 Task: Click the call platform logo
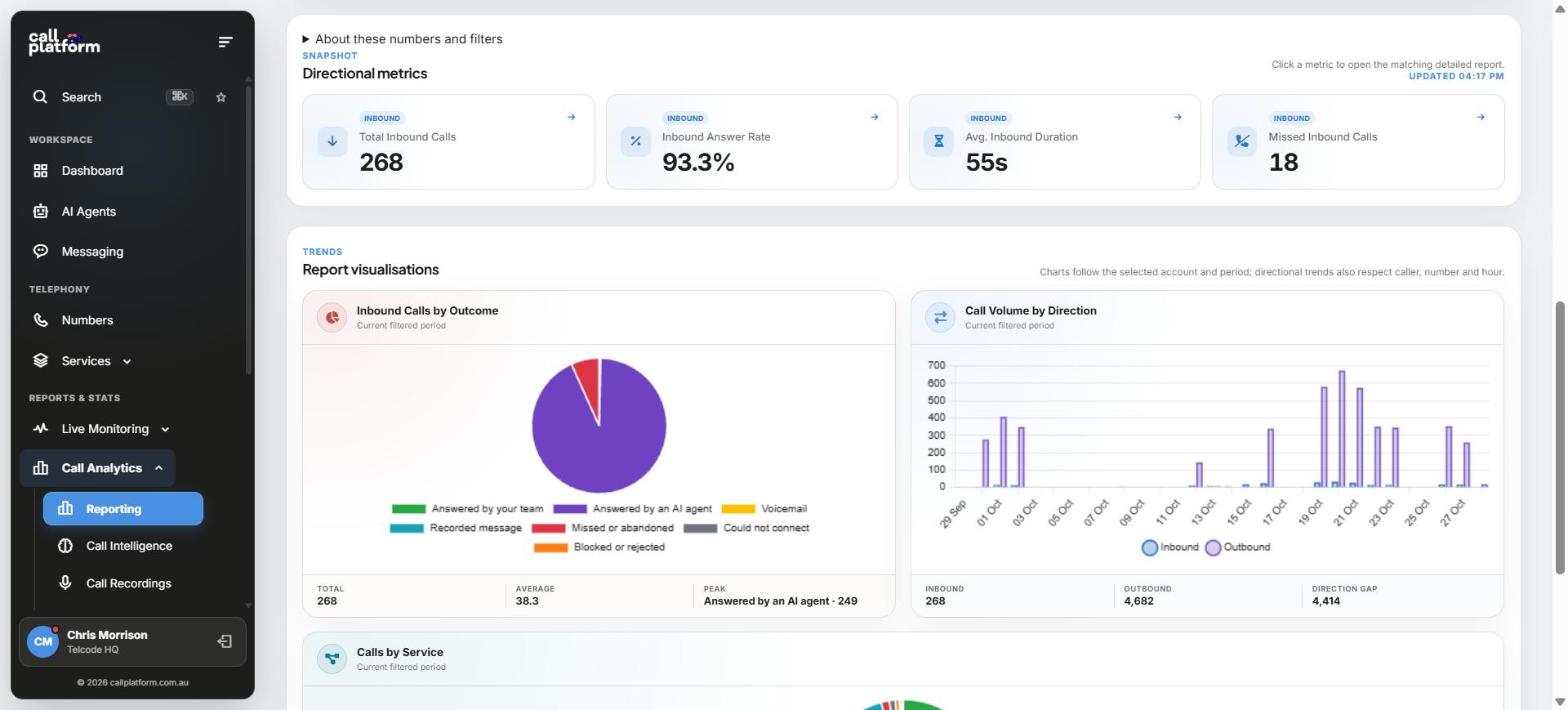click(x=64, y=42)
